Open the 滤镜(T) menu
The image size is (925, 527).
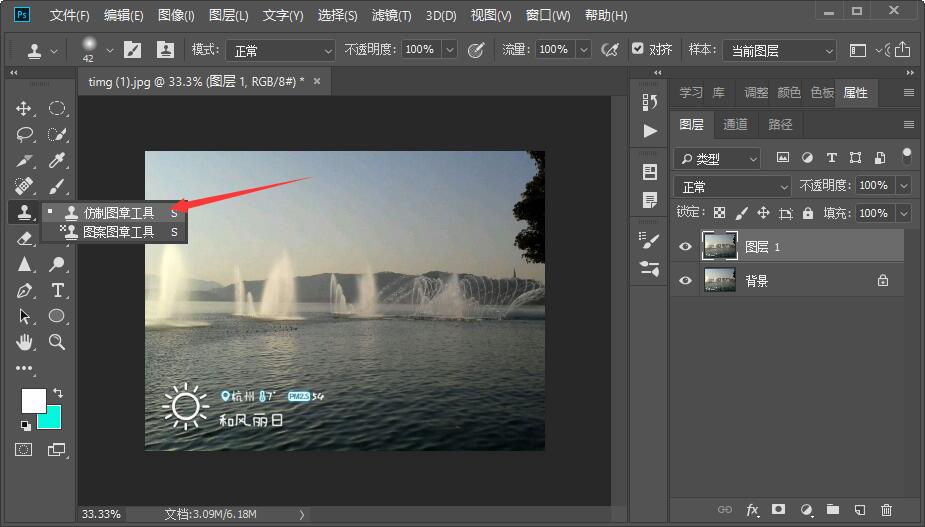391,15
